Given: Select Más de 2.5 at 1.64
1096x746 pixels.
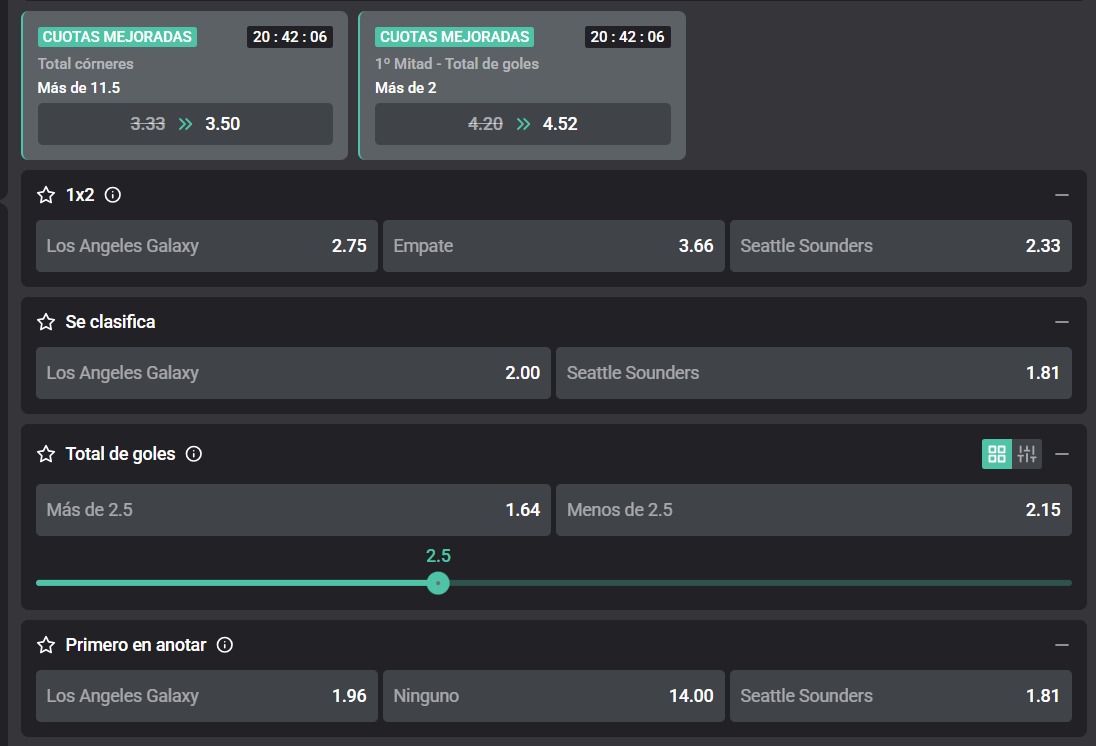Looking at the screenshot, I should click(294, 510).
